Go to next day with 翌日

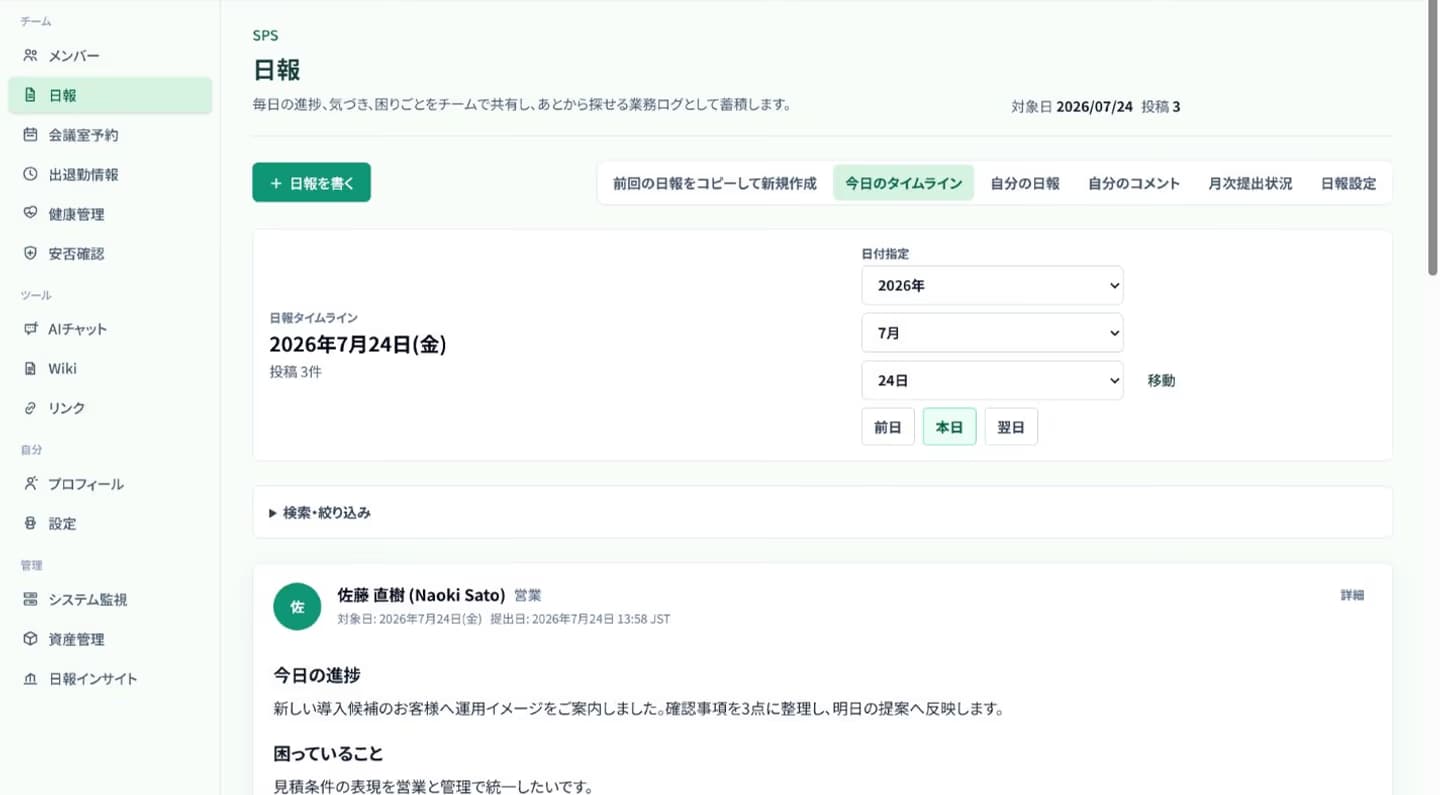(1011, 427)
